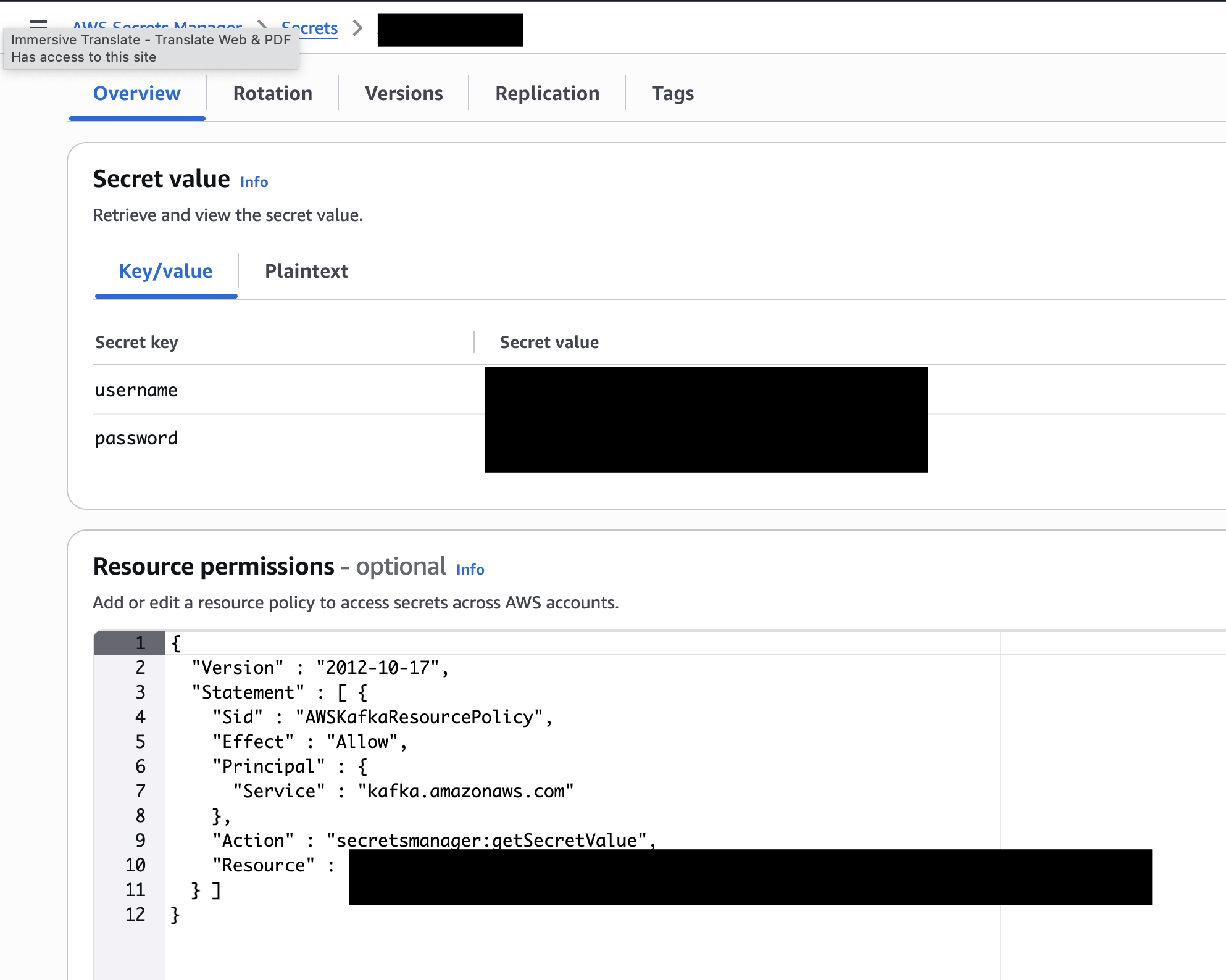Screen dimensions: 1226x980
Task: Open the hamburger navigation menu
Action: [x=38, y=23]
